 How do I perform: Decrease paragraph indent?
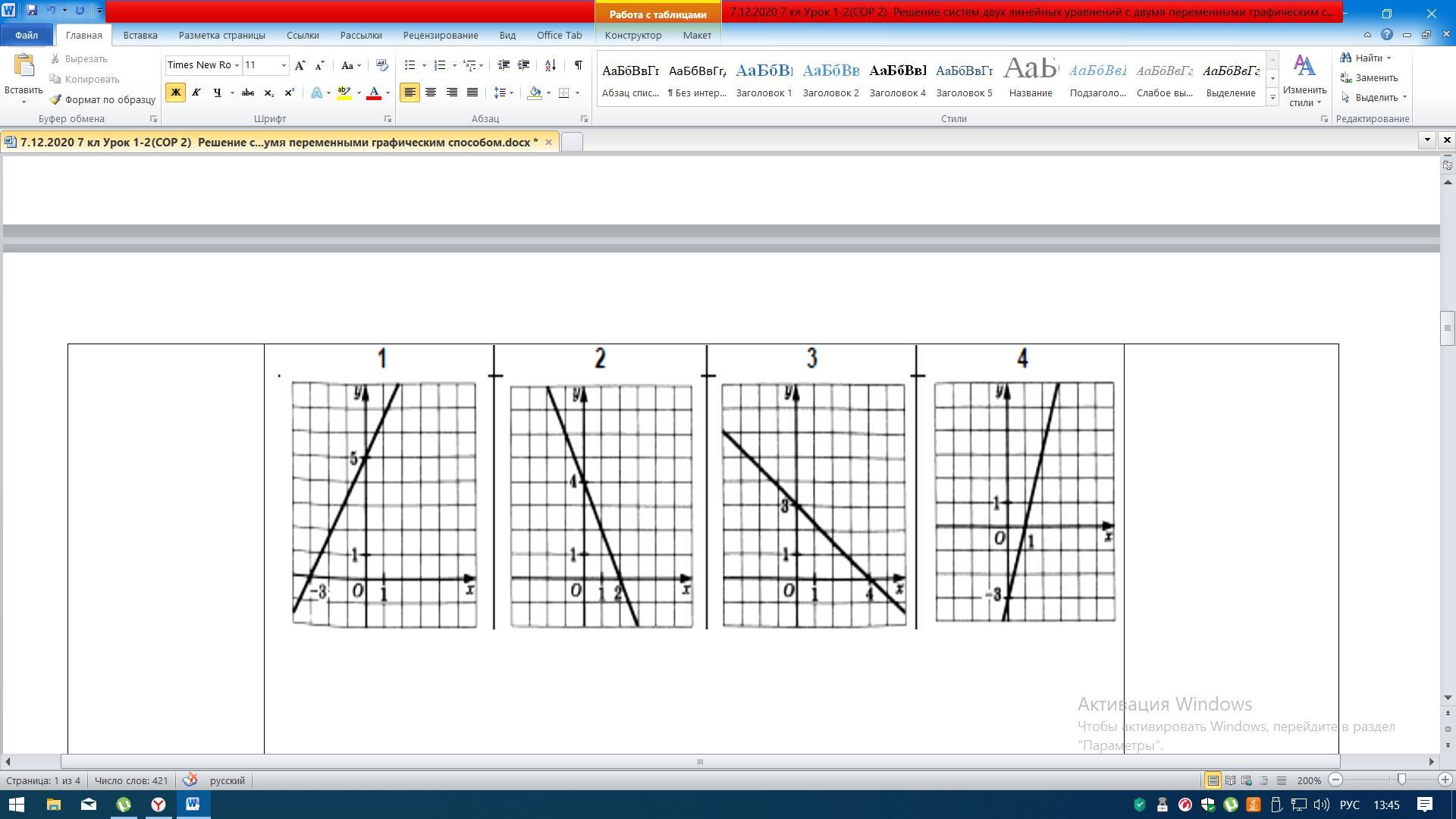(503, 65)
